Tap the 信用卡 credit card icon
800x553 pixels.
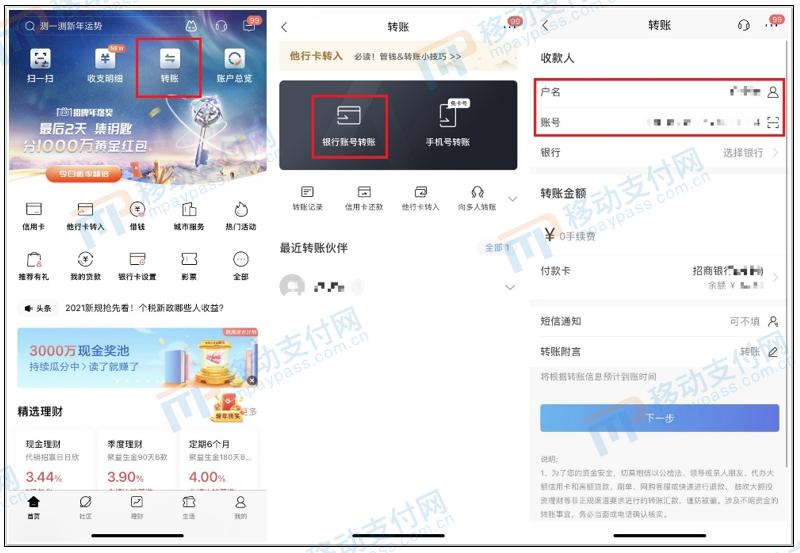pyautogui.click(x=34, y=209)
